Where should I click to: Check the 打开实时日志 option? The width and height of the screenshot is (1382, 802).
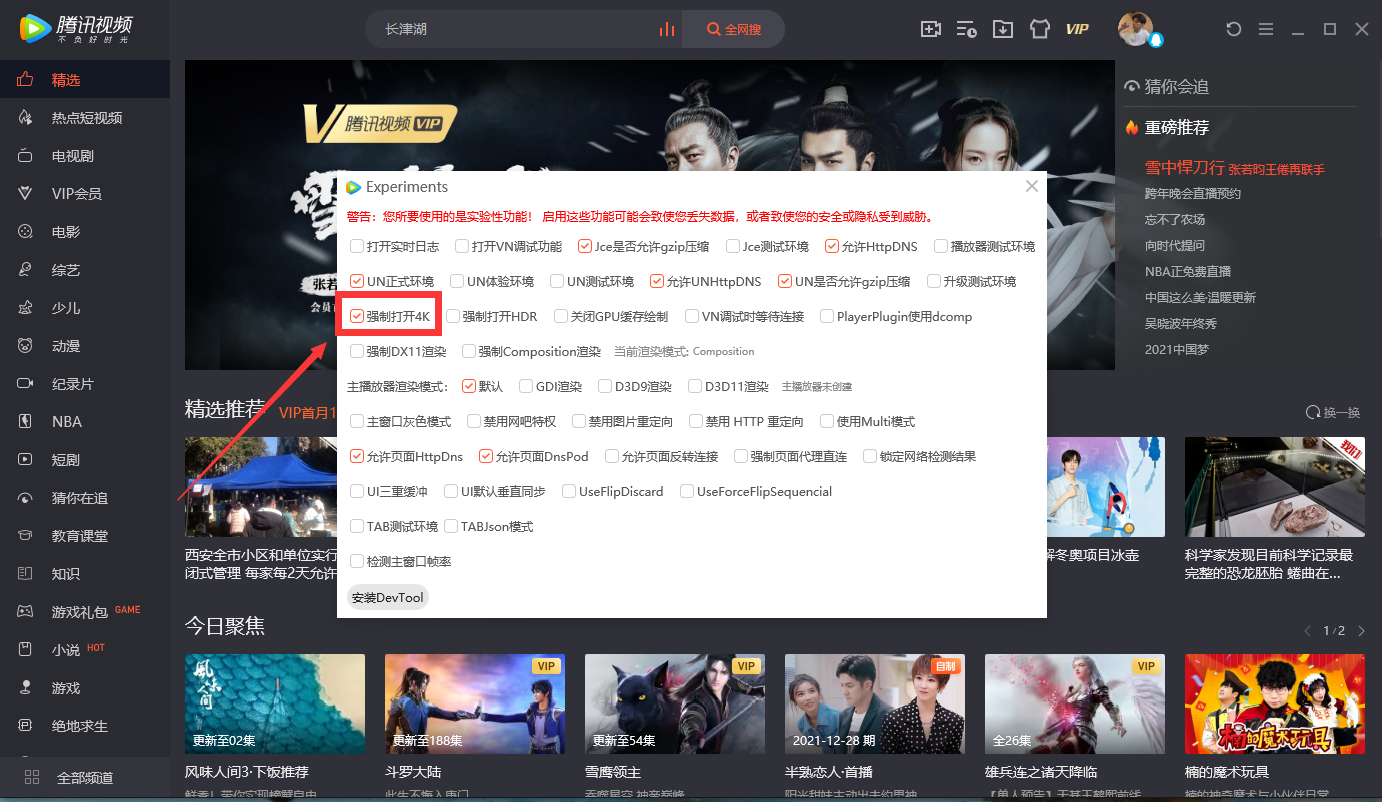pyautogui.click(x=356, y=245)
